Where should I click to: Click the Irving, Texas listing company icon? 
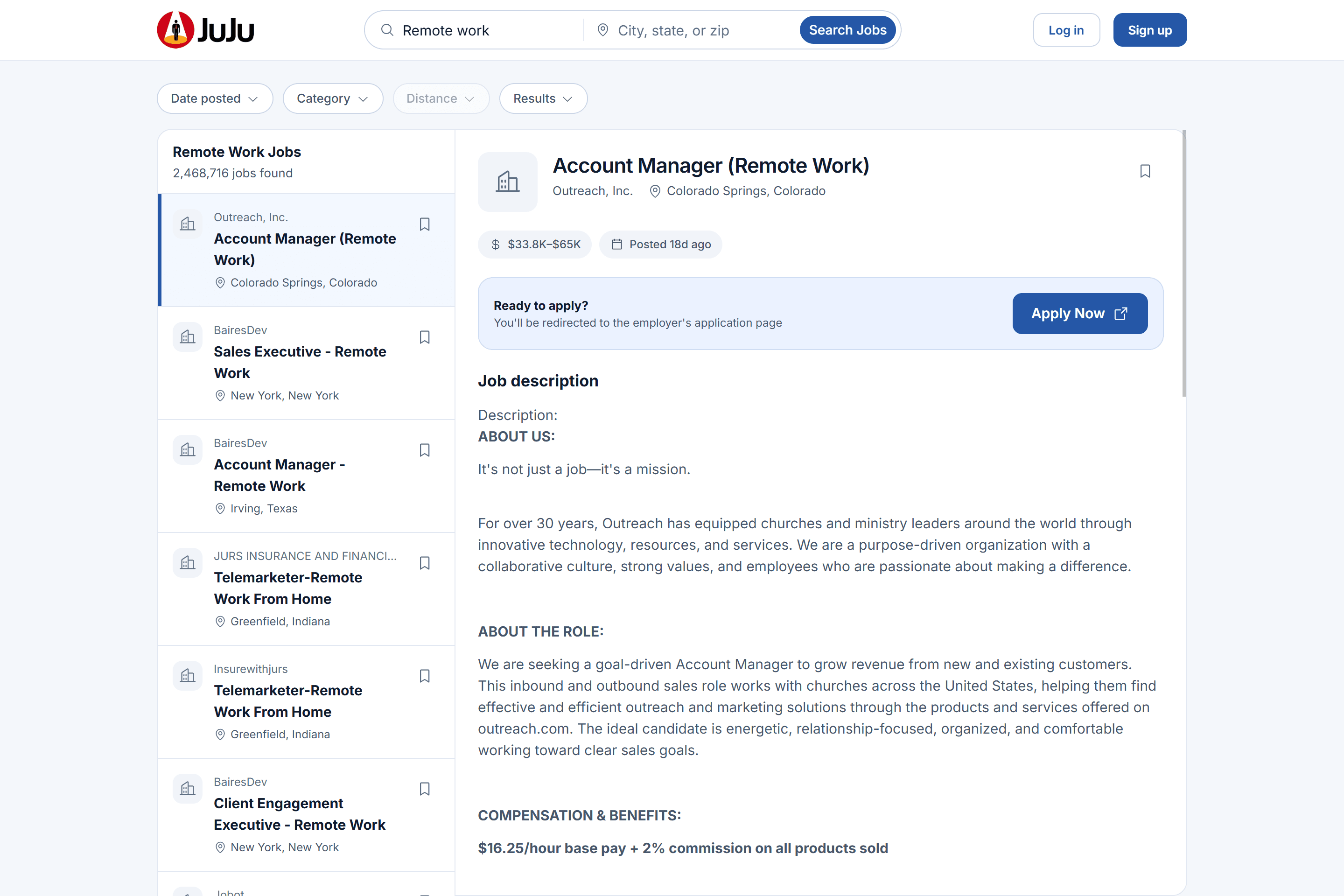[x=188, y=450]
